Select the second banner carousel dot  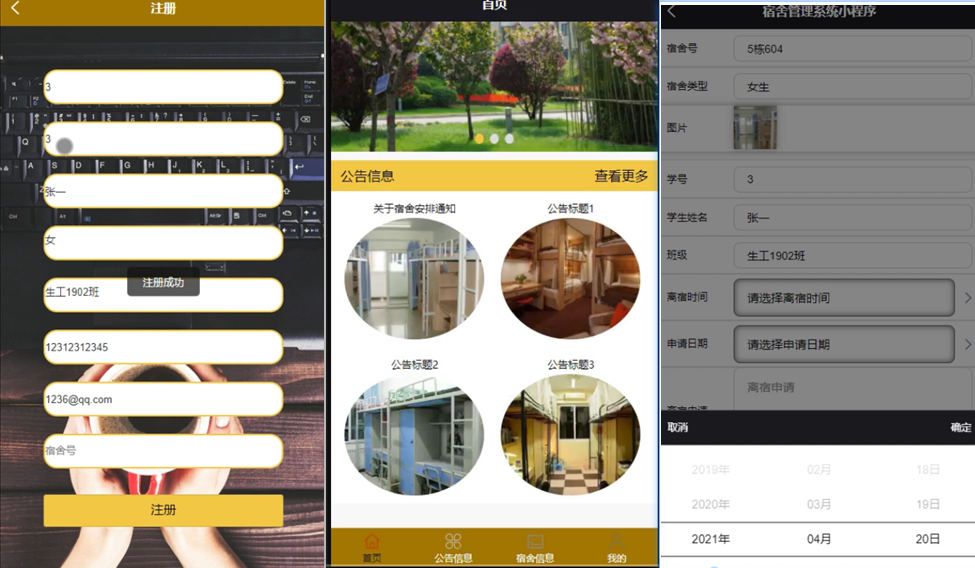pos(494,139)
